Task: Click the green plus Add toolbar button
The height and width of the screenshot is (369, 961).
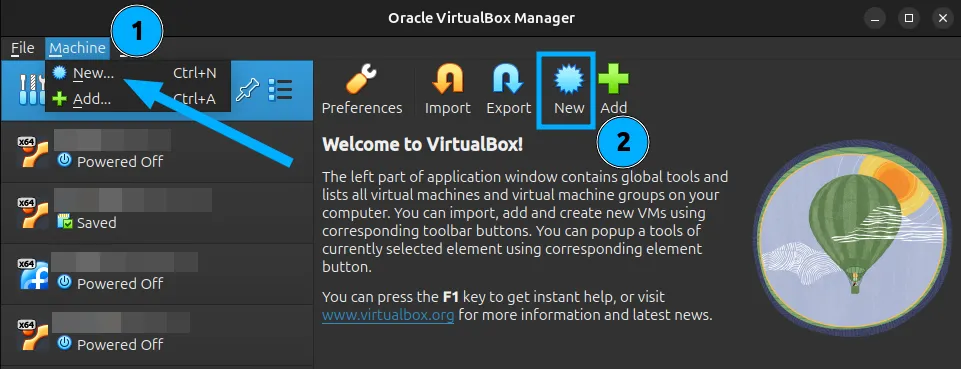Action: point(613,89)
